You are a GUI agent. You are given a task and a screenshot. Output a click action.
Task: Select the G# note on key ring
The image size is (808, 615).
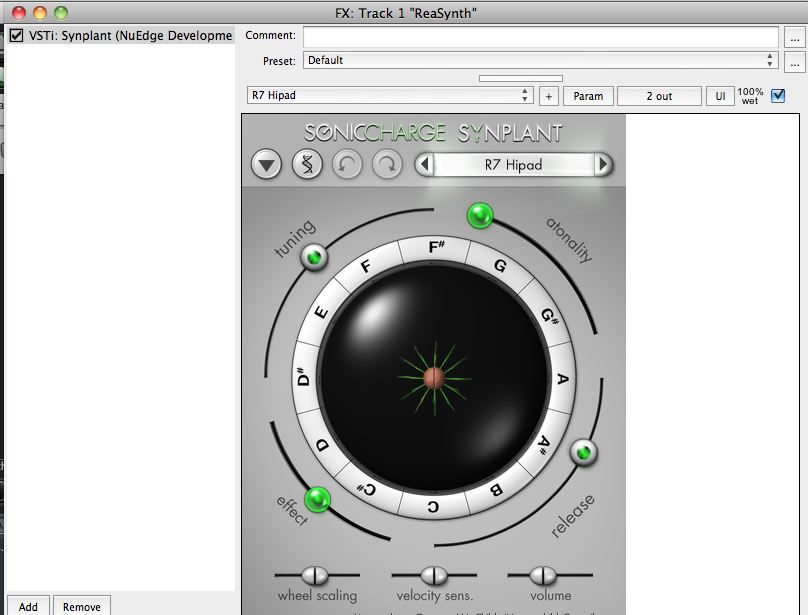pos(548,315)
